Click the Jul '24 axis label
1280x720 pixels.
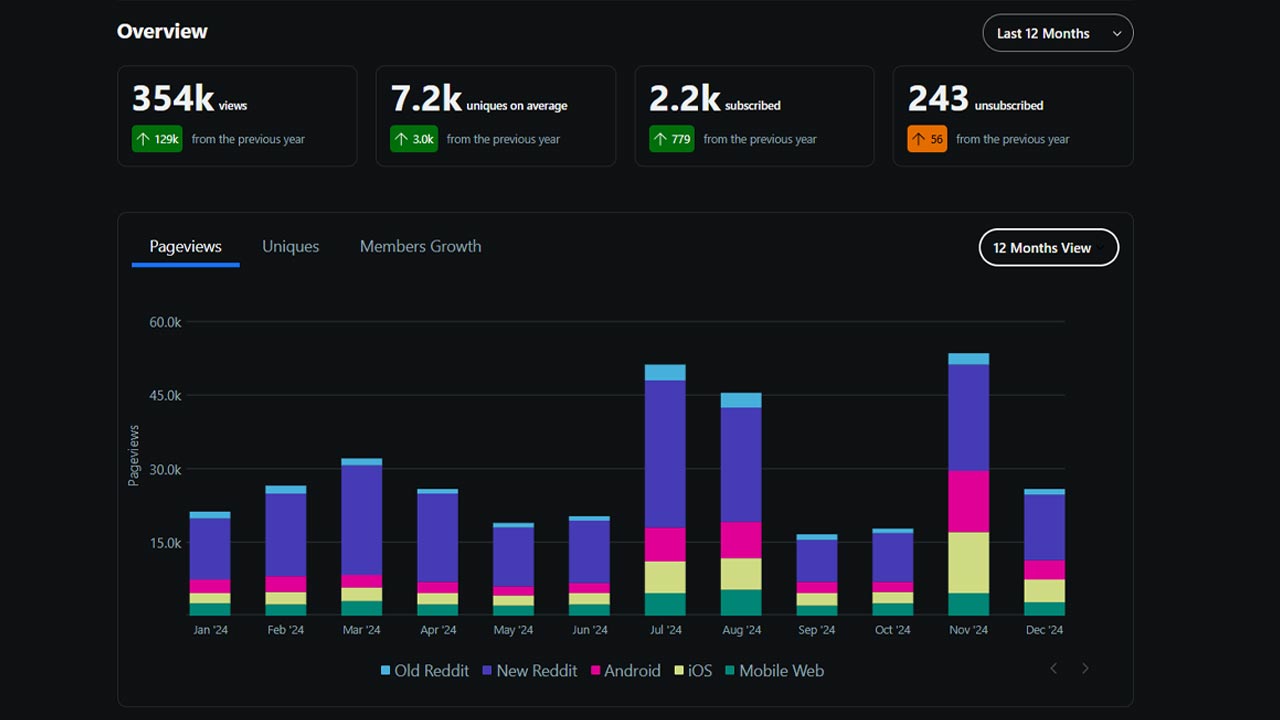[665, 630]
